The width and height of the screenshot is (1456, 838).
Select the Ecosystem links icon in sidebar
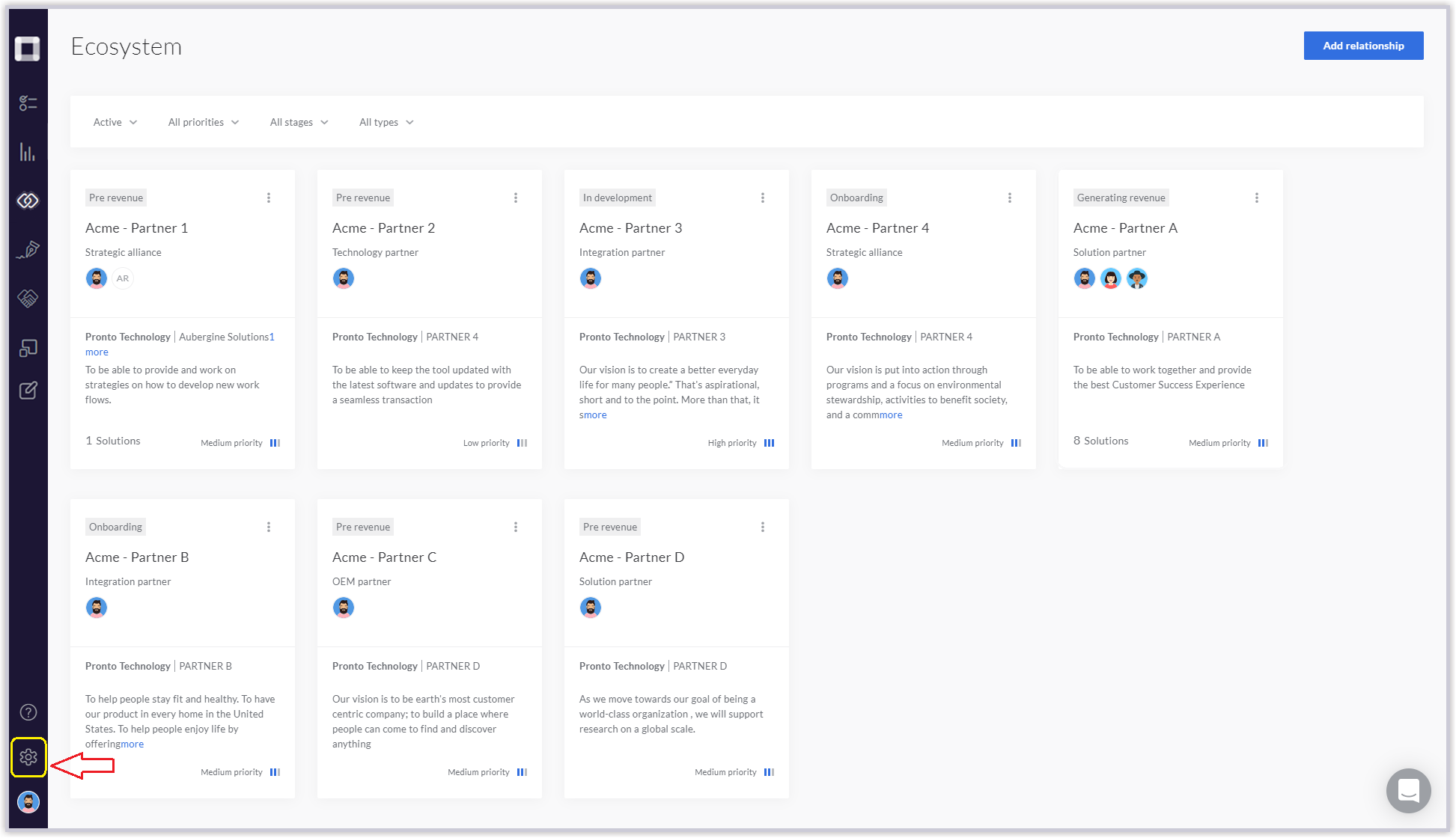[28, 201]
